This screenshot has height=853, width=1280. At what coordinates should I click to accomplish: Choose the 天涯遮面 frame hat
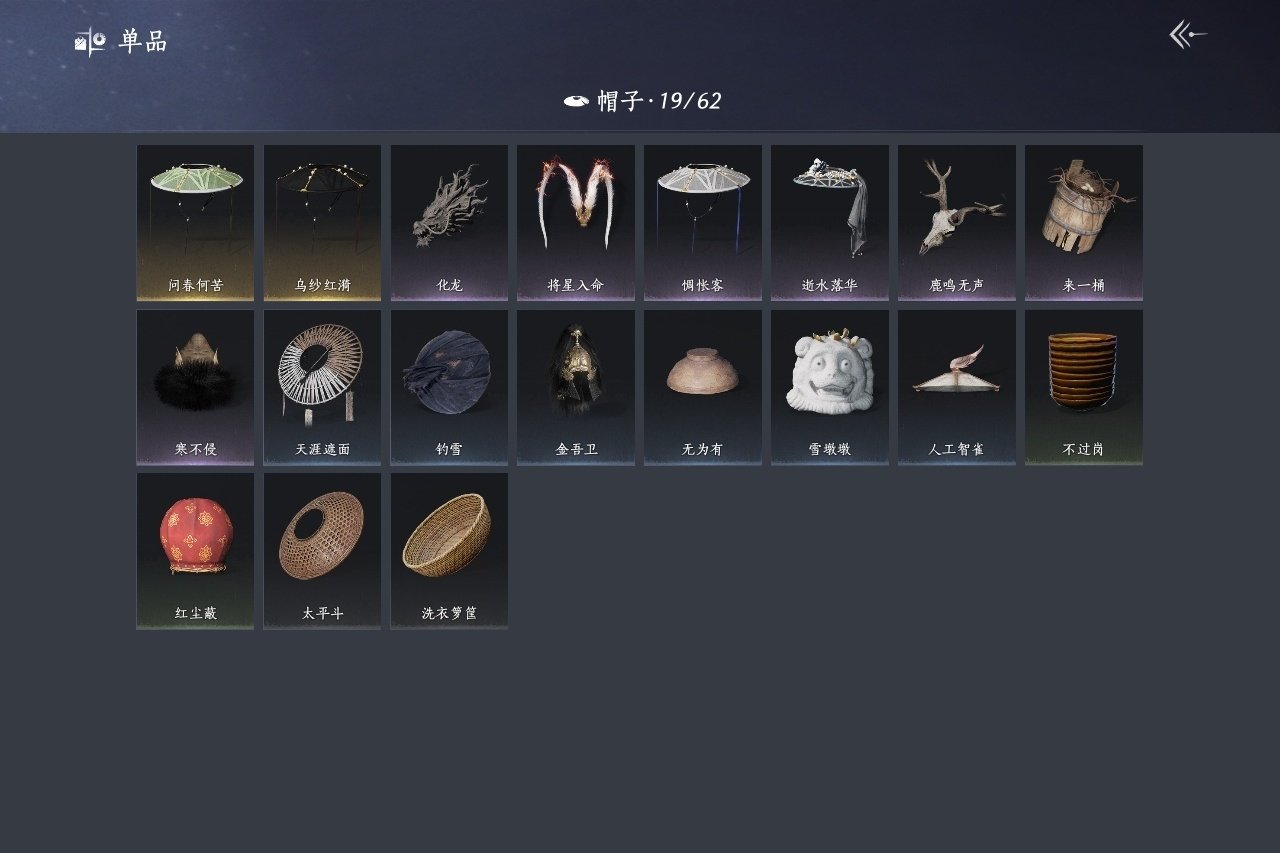(x=322, y=387)
